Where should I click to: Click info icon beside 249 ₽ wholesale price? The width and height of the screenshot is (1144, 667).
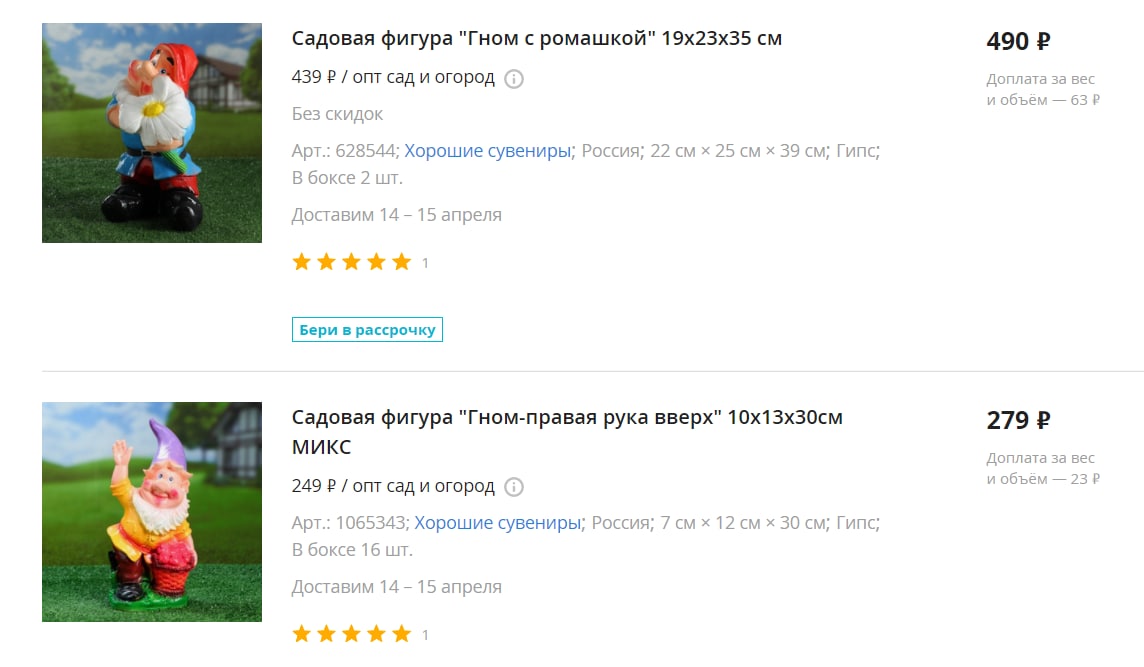[514, 487]
